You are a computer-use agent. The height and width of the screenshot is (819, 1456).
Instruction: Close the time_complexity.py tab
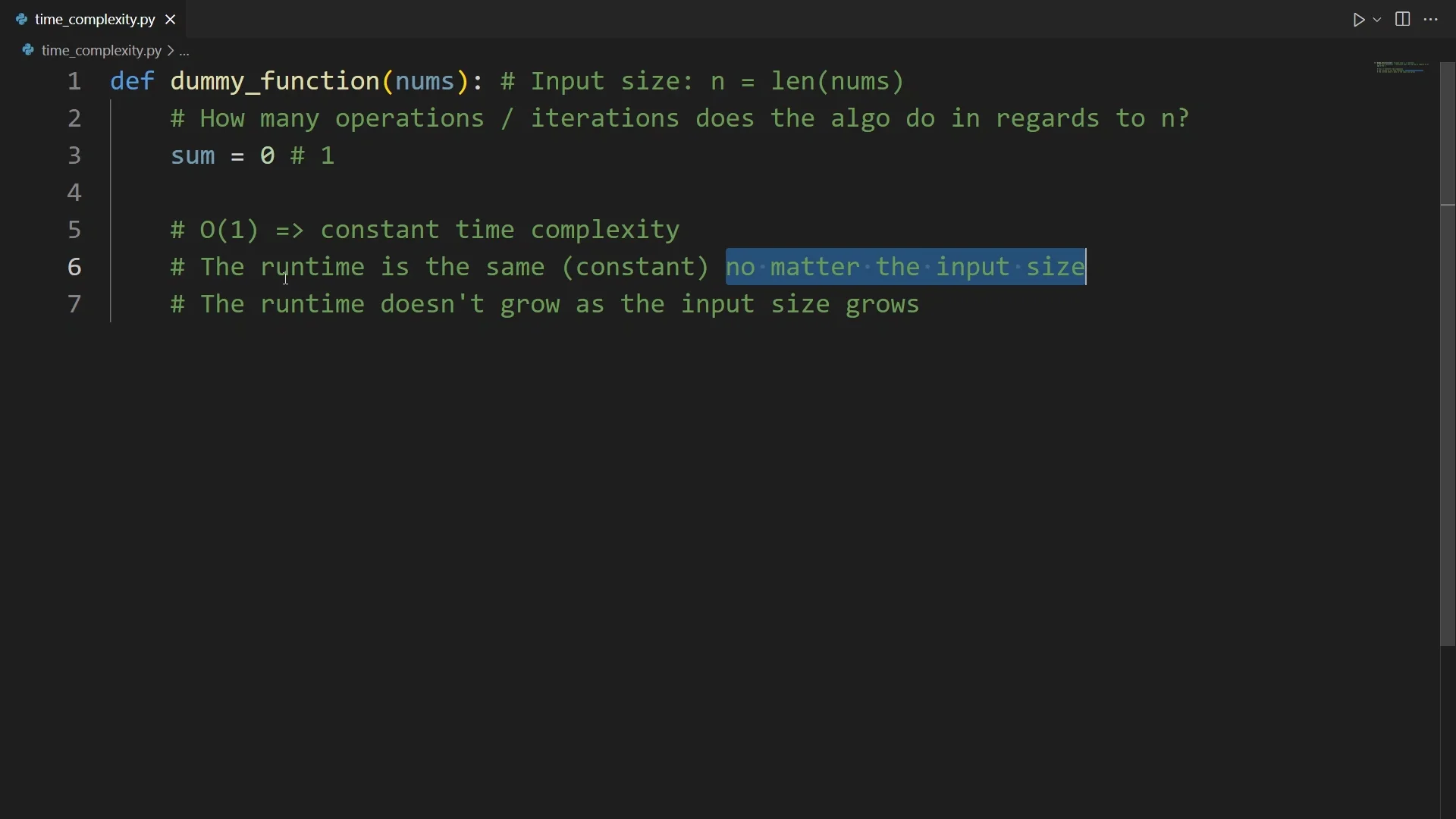pyautogui.click(x=171, y=20)
